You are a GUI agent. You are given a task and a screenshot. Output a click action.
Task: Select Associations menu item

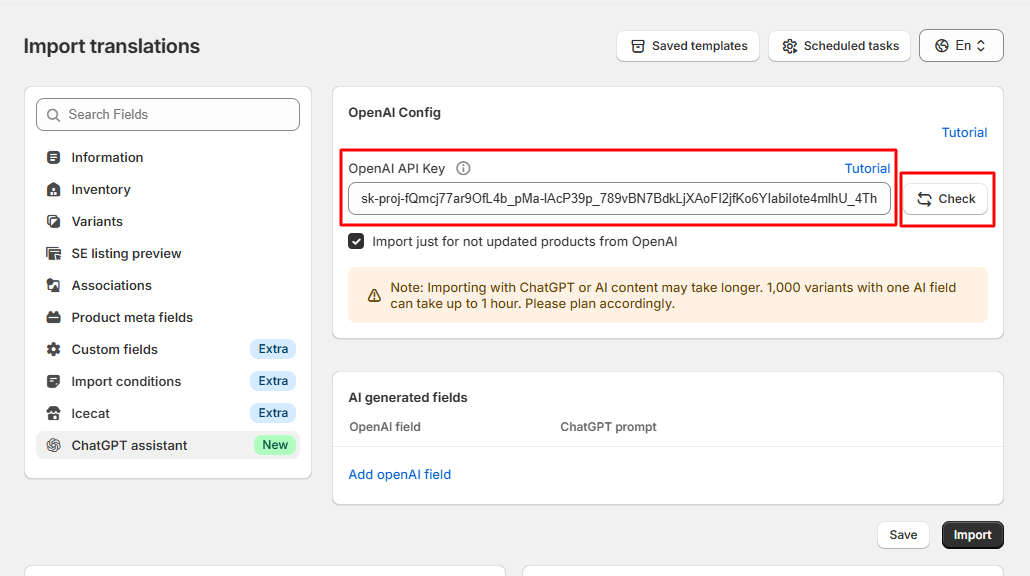168,286
